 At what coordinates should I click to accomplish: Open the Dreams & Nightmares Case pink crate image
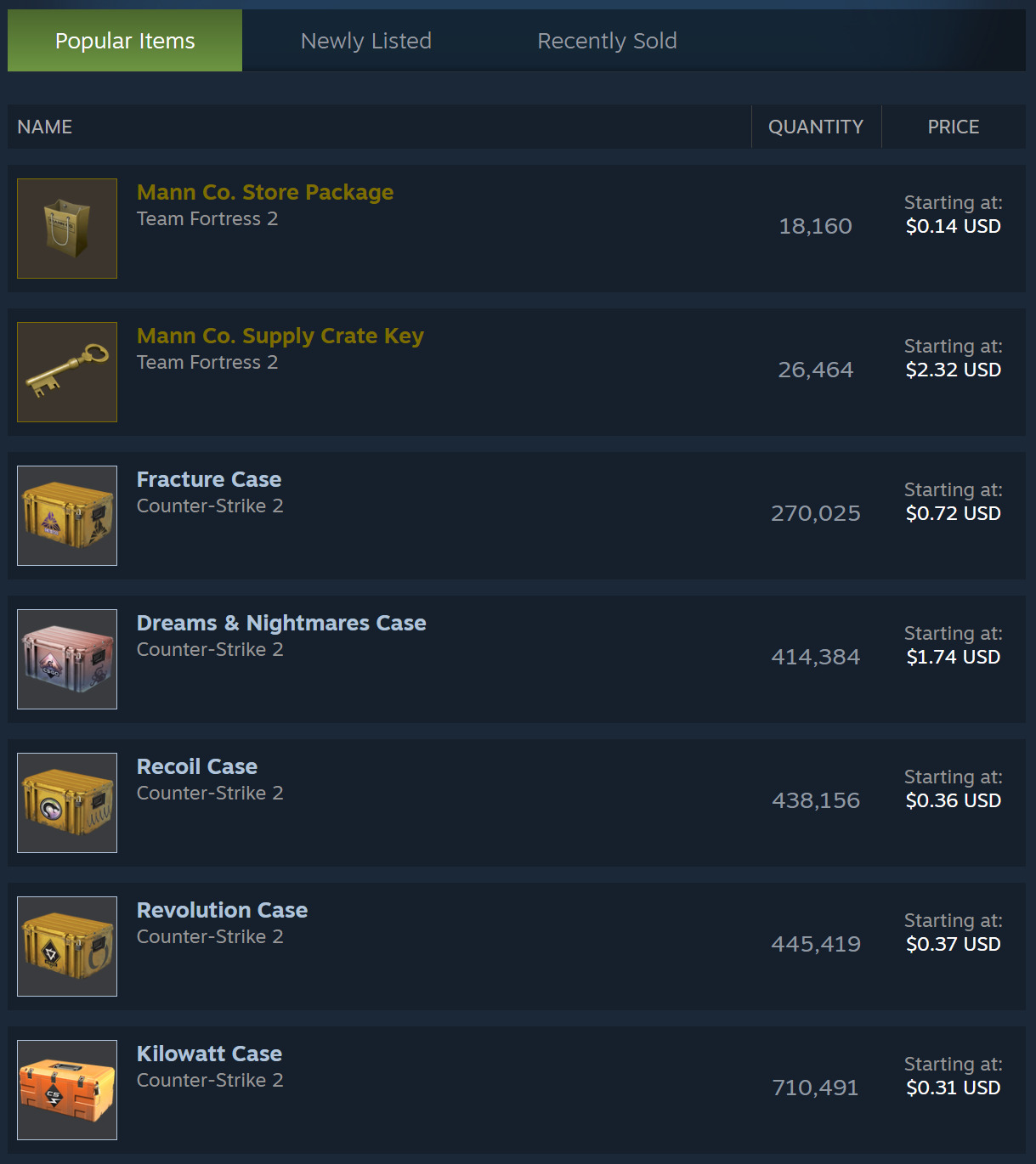(x=67, y=659)
